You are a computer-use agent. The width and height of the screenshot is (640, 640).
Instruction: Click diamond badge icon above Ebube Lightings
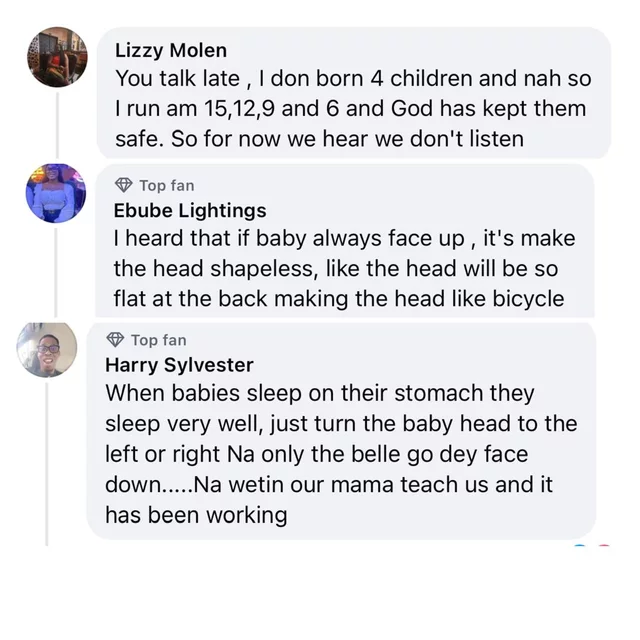point(124,185)
